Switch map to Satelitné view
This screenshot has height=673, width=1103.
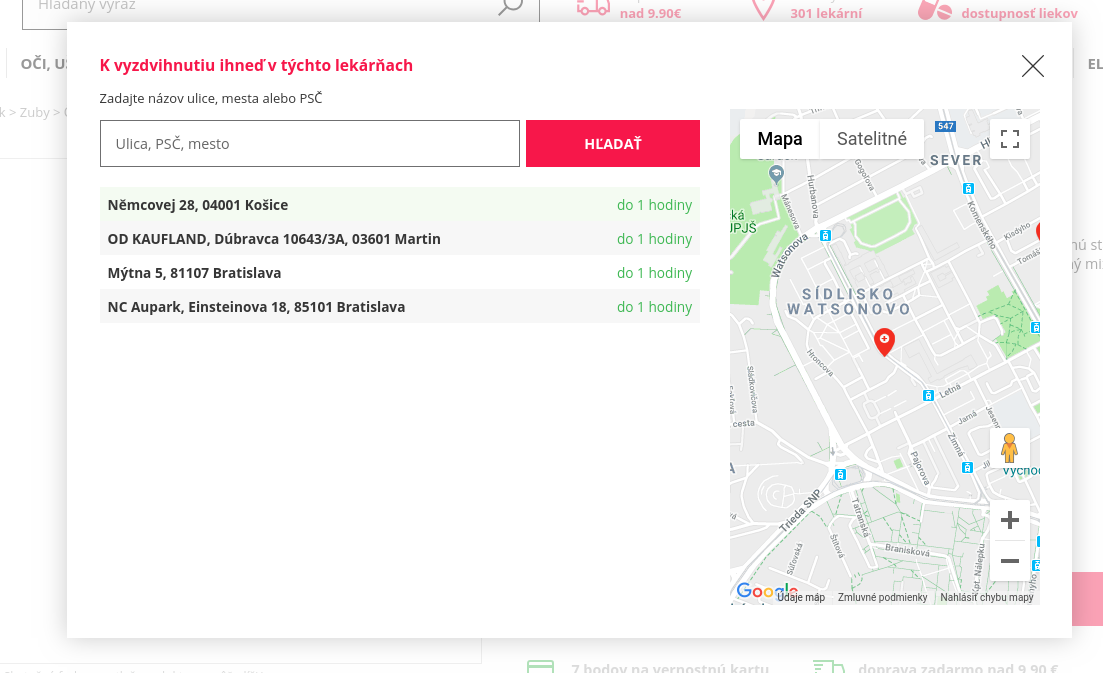pyautogui.click(x=872, y=139)
